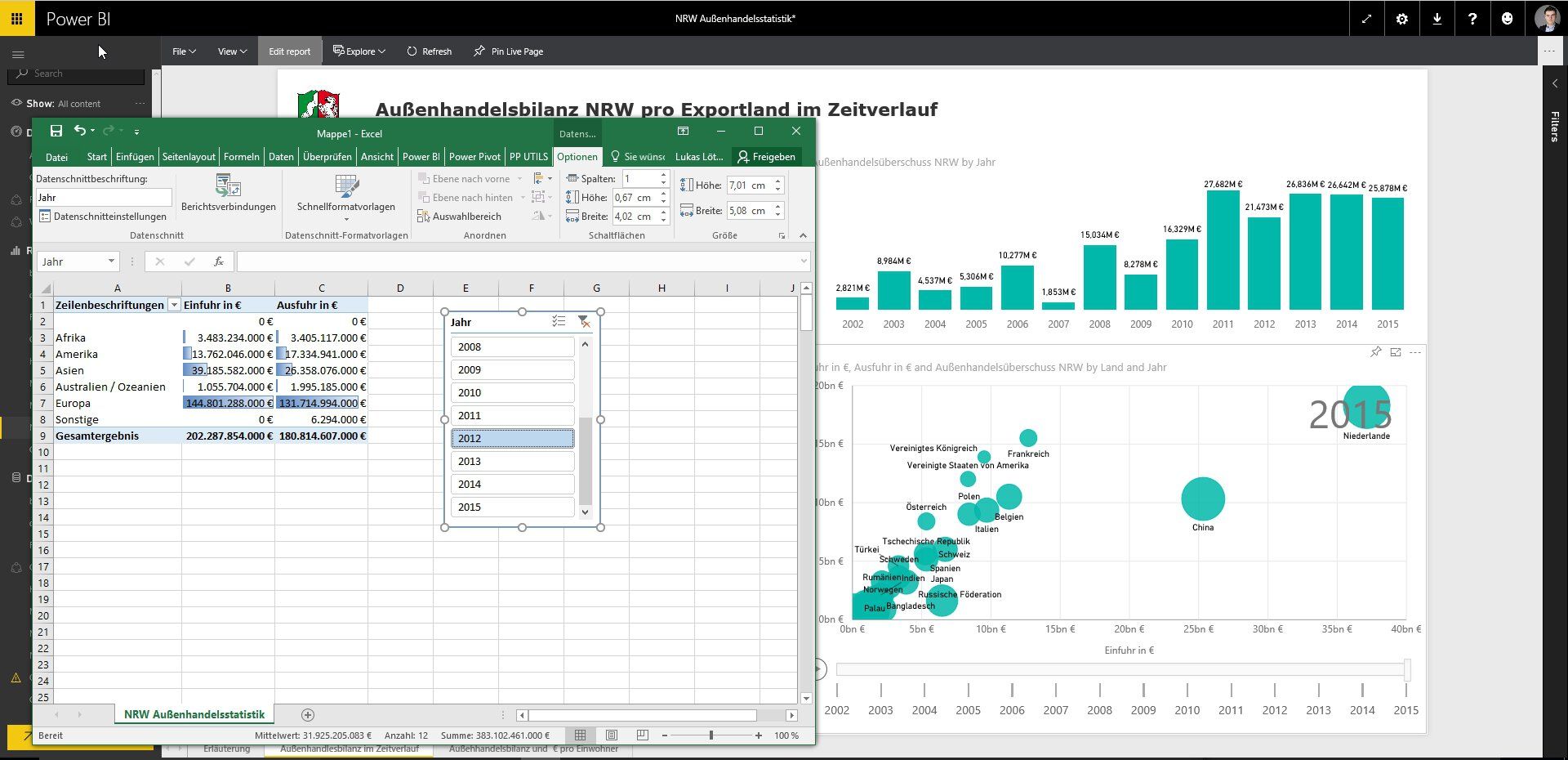Clear the filter on the Jahr slicer
1568x760 pixels.
point(583,322)
